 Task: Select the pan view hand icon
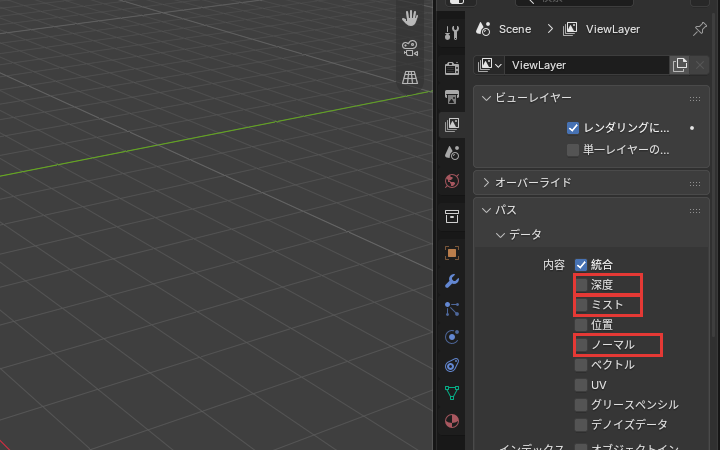click(410, 18)
